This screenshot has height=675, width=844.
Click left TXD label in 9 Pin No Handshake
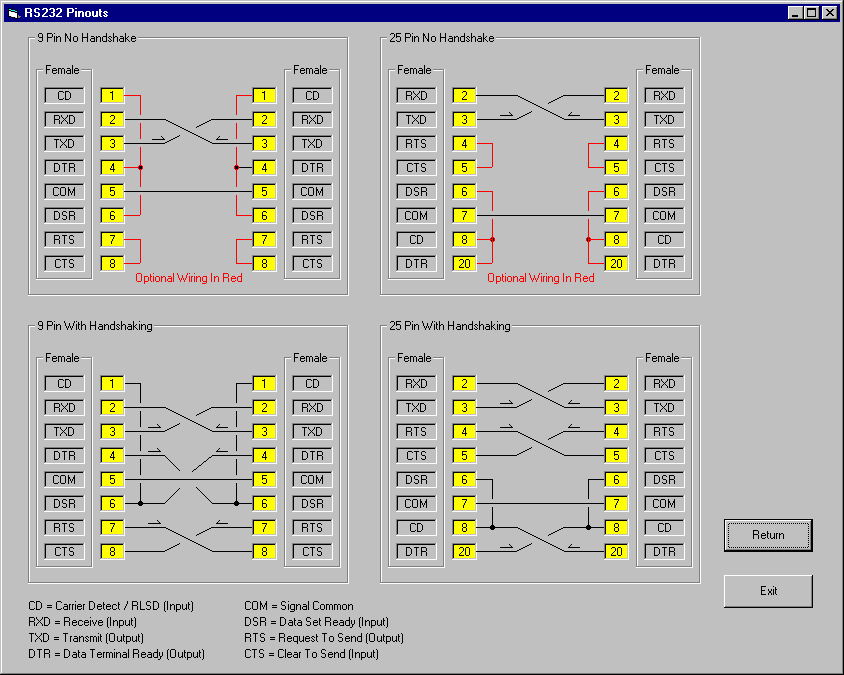(64, 144)
